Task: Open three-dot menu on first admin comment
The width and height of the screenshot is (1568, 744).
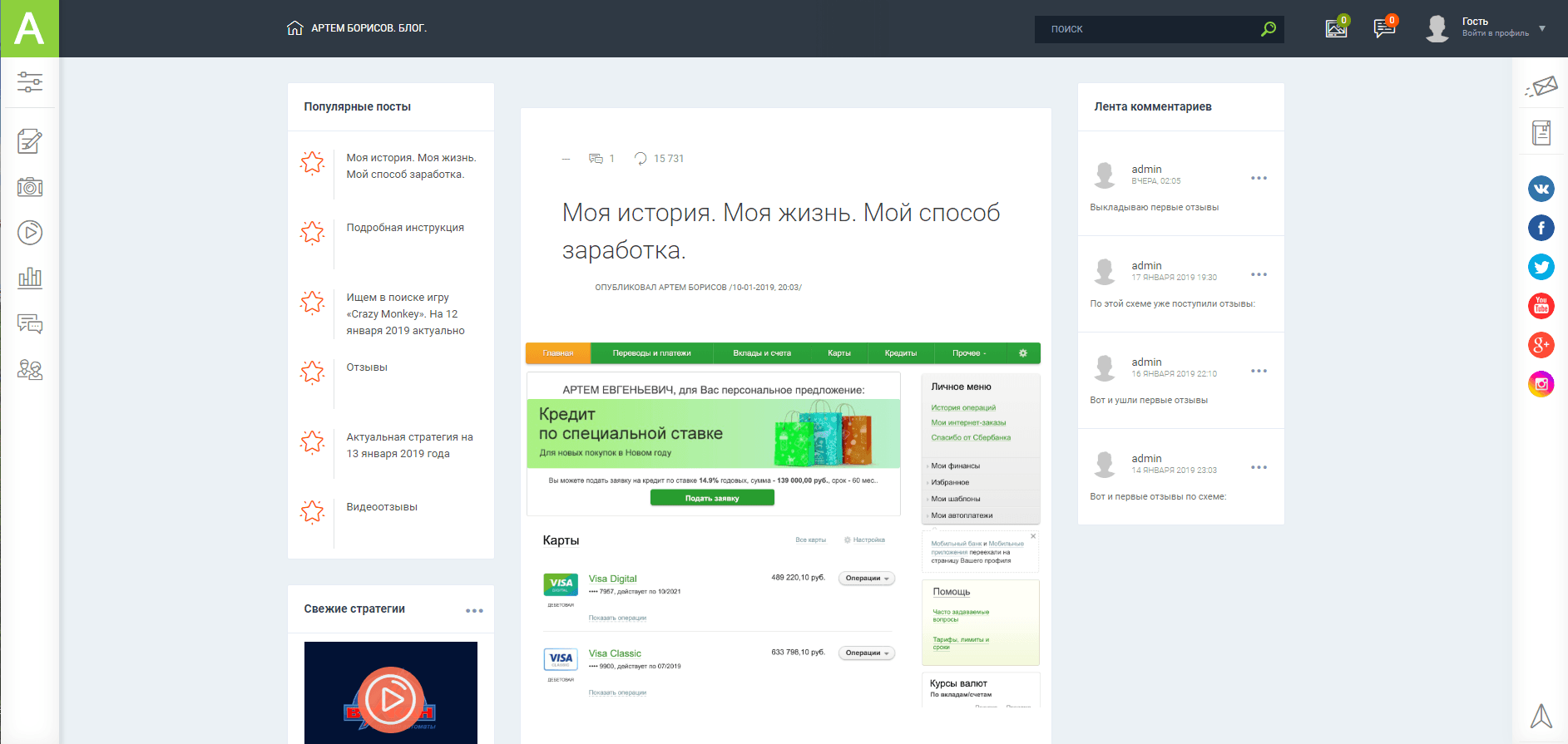Action: 1259,178
